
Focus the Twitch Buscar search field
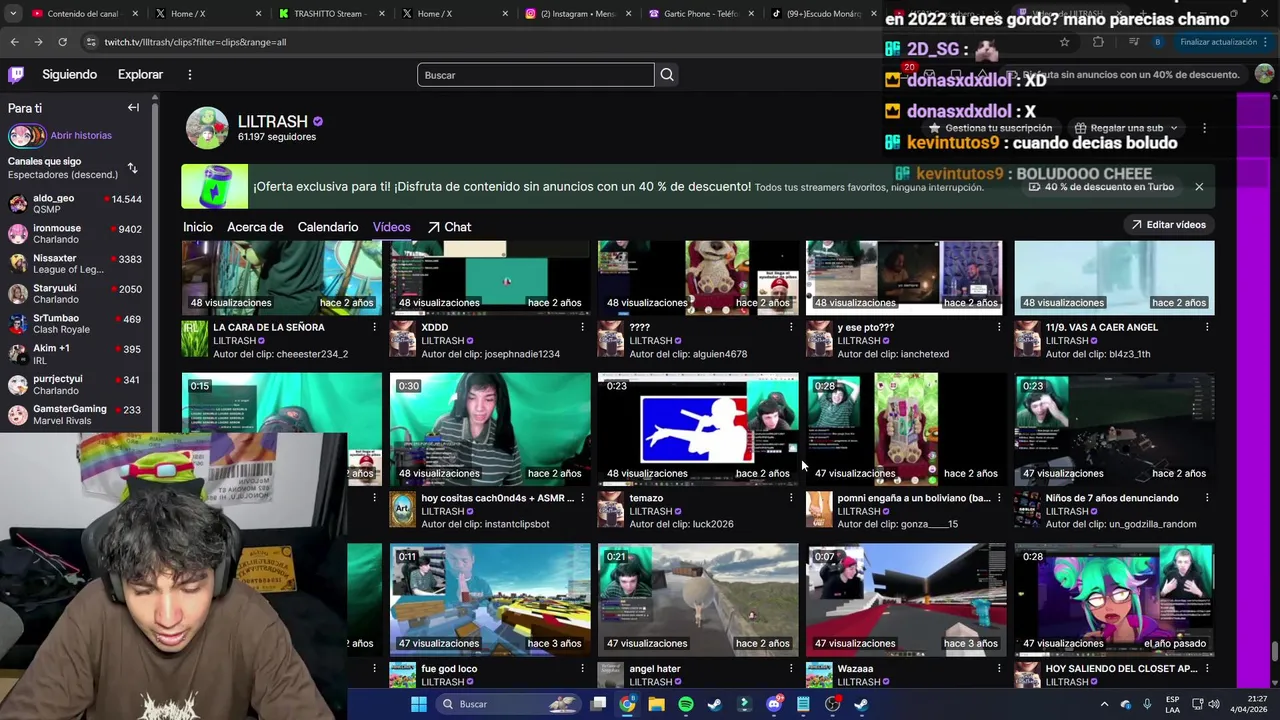(x=536, y=75)
